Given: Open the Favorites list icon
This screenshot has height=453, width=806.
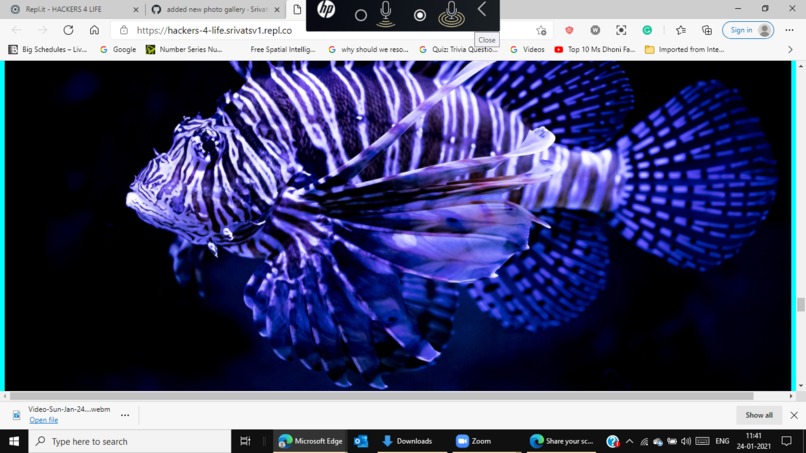Looking at the screenshot, I should point(681,30).
